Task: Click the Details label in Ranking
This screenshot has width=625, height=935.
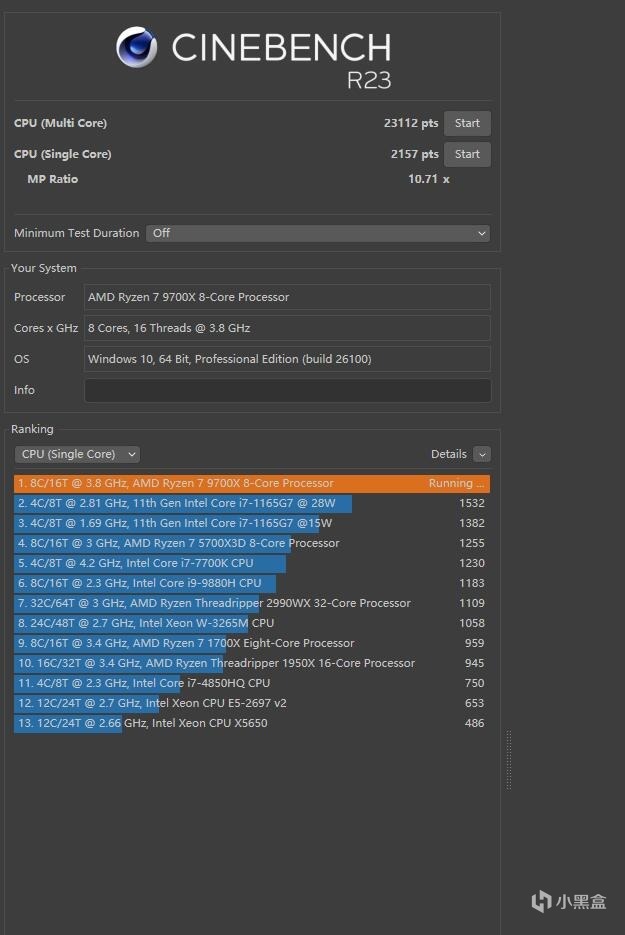Action: coord(448,454)
